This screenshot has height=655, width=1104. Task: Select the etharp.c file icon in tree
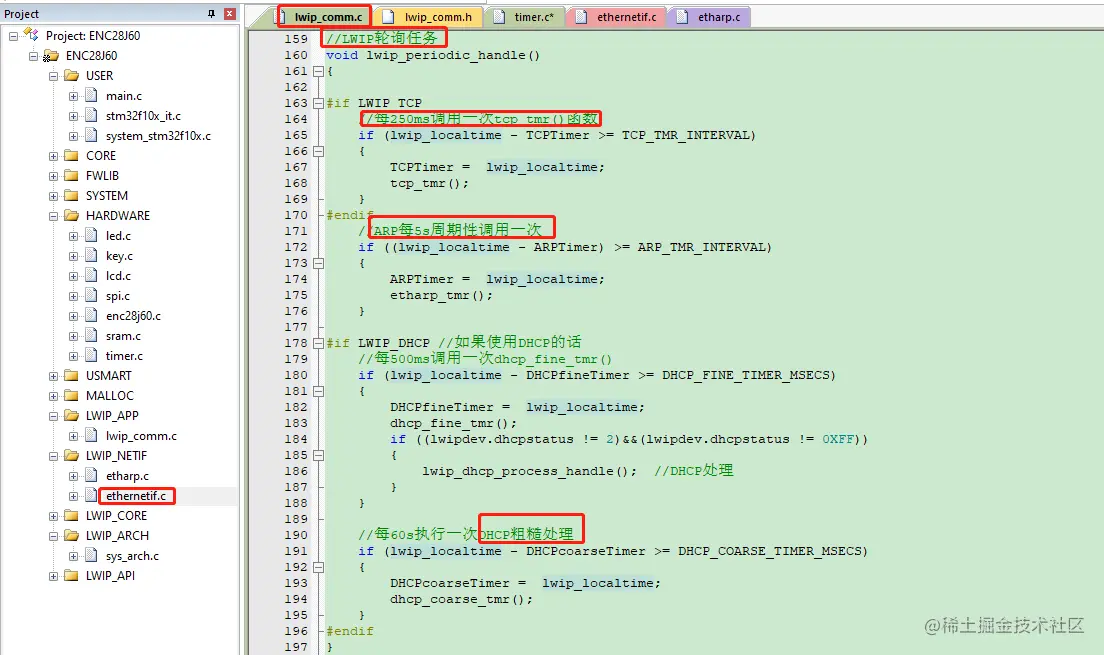pos(92,475)
